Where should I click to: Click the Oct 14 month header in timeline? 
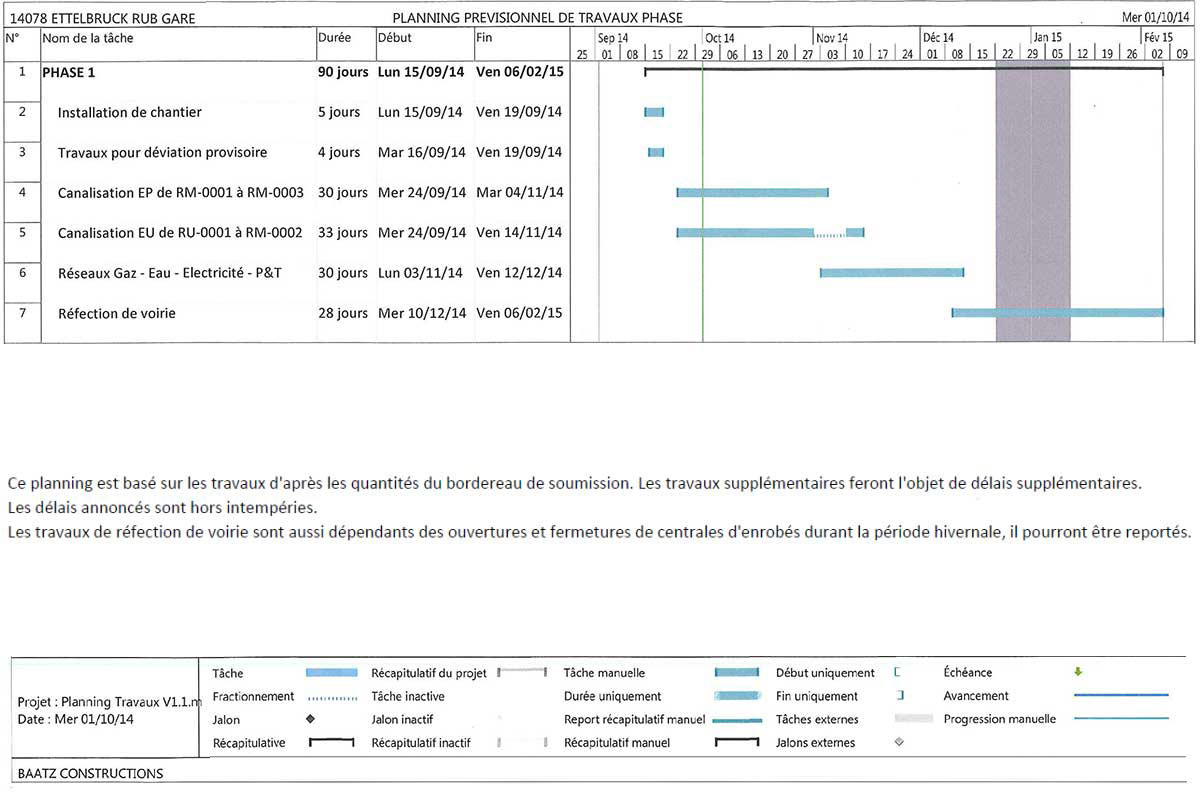(x=719, y=38)
